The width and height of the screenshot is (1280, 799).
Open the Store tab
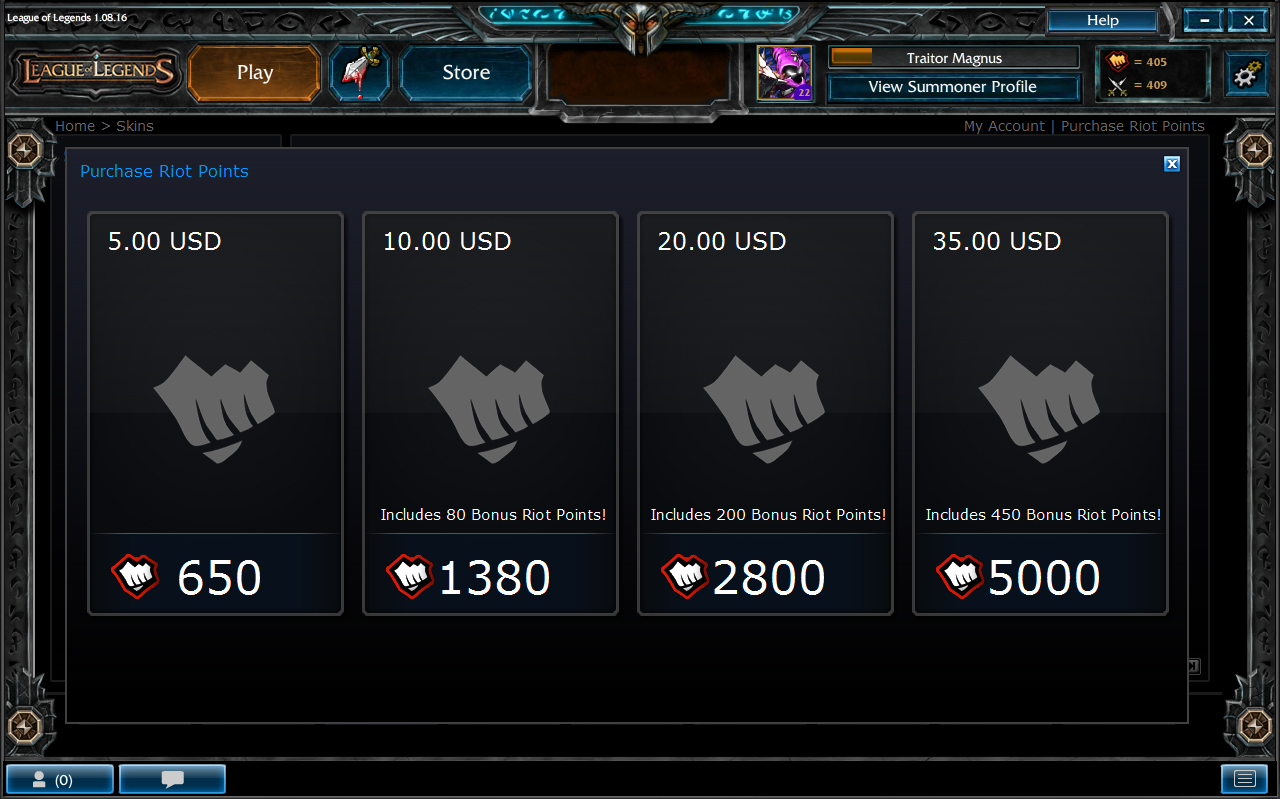[466, 73]
